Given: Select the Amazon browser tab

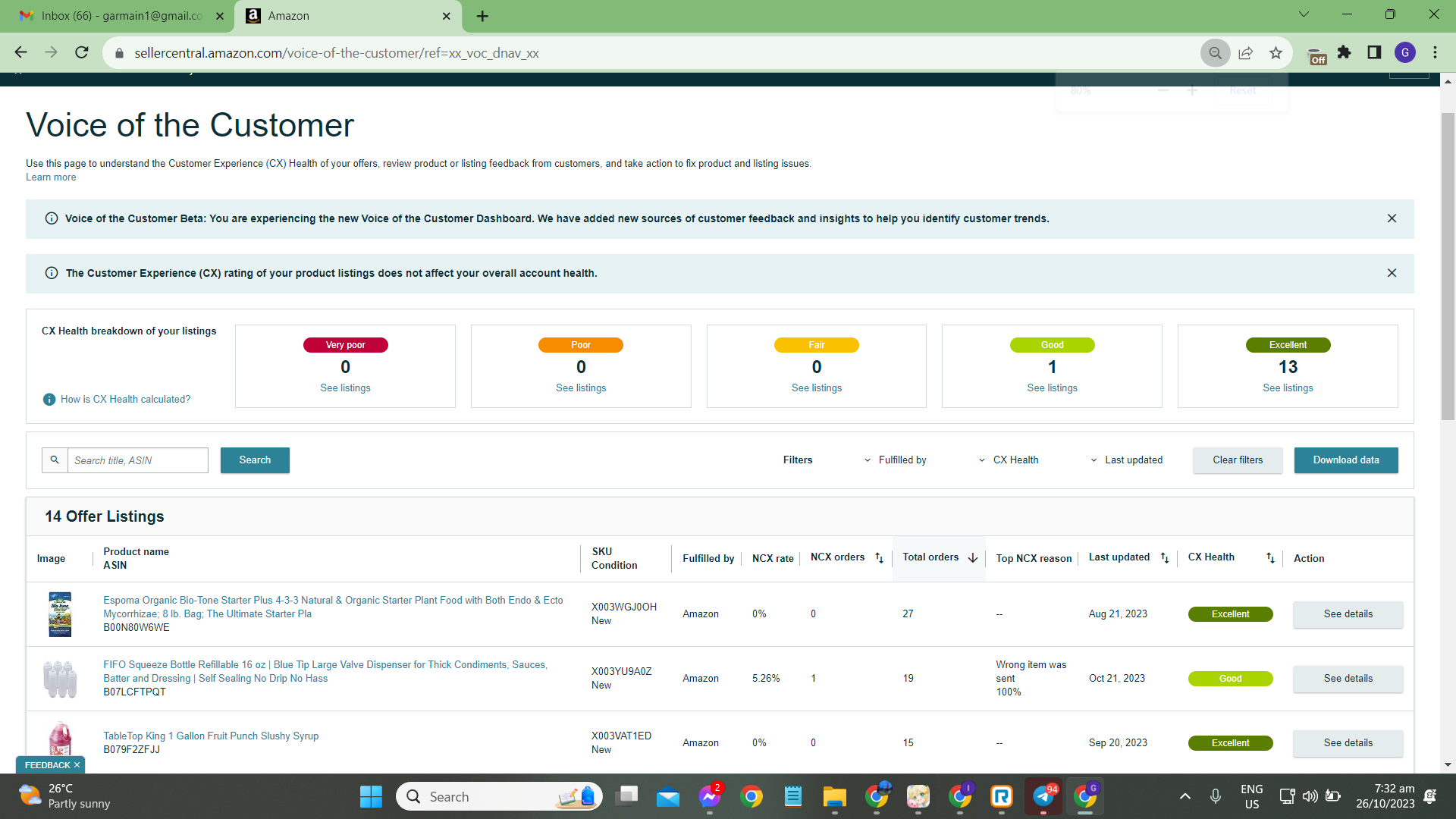Looking at the screenshot, I should (347, 16).
